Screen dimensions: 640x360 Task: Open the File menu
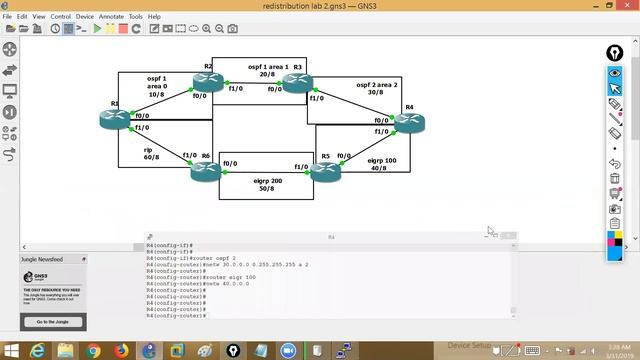[x=7, y=16]
